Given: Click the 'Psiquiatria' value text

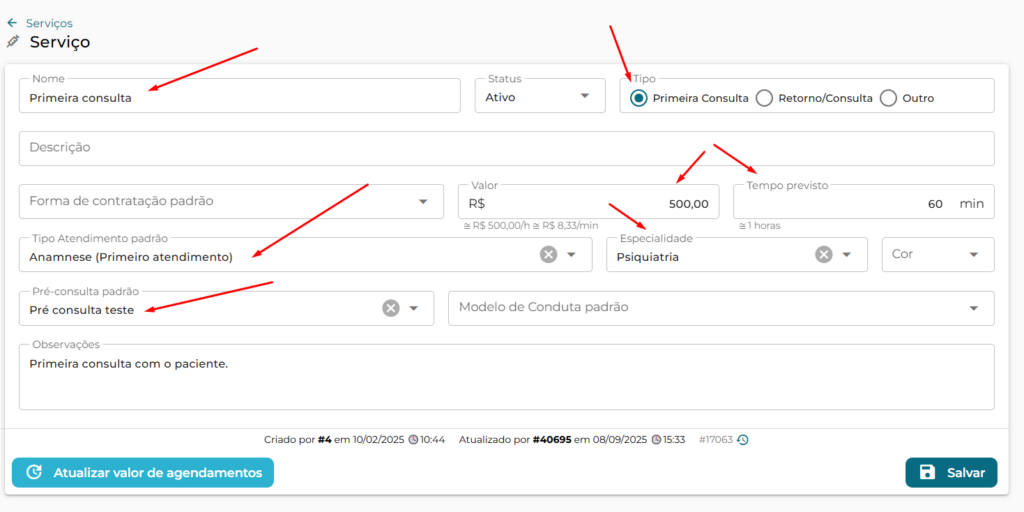Looking at the screenshot, I should [x=648, y=257].
